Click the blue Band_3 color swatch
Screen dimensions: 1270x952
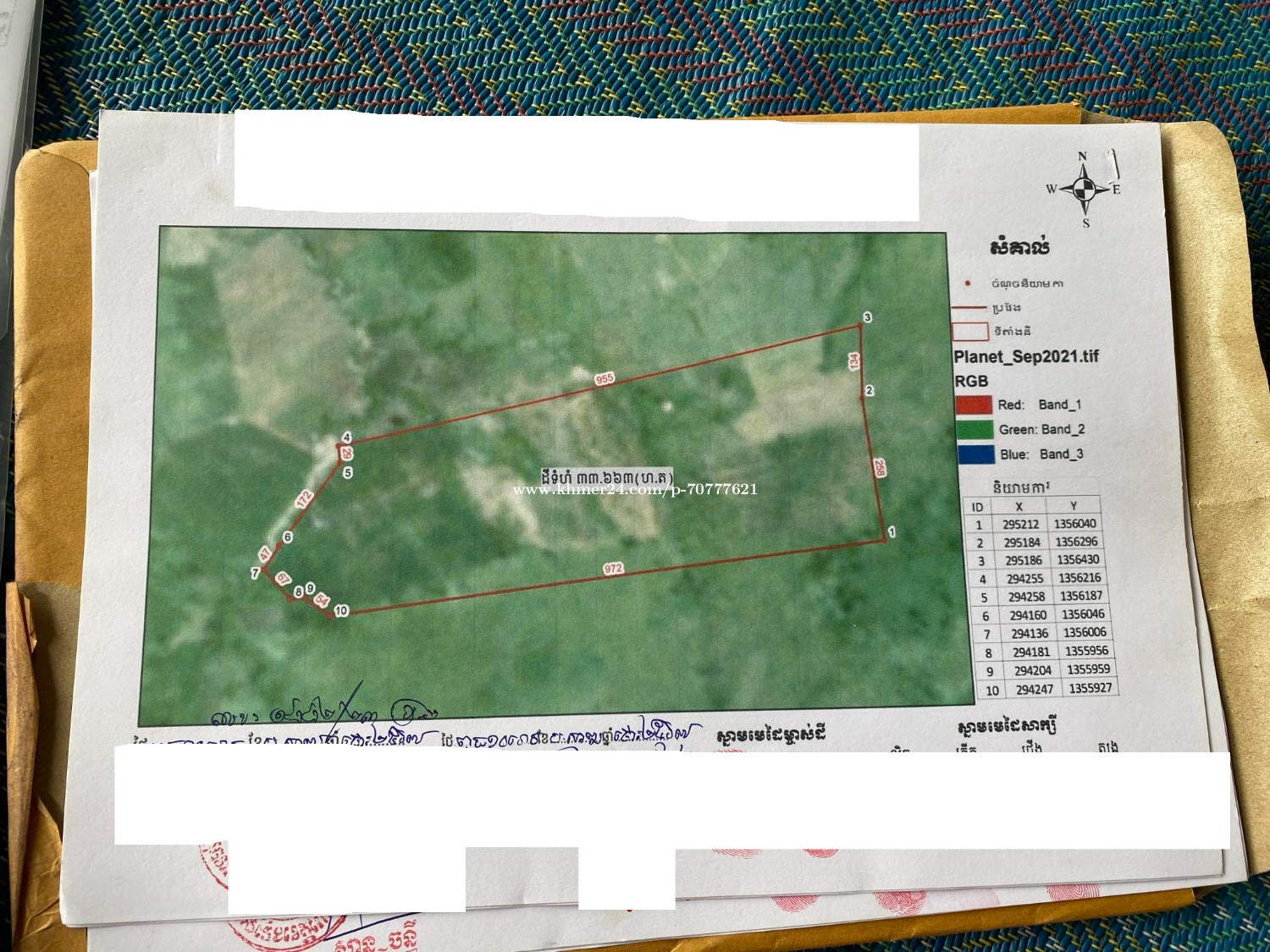click(x=976, y=454)
